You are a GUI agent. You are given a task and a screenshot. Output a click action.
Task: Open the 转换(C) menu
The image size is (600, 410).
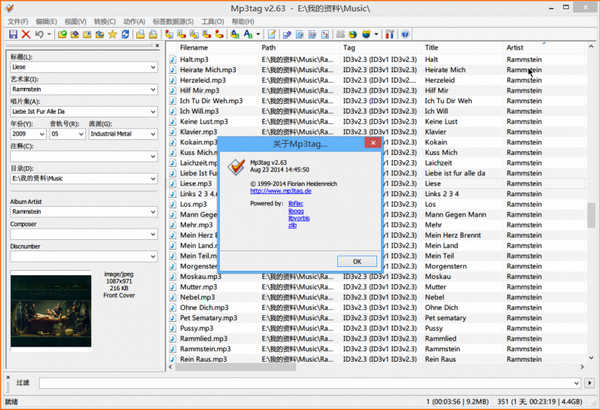(105, 21)
